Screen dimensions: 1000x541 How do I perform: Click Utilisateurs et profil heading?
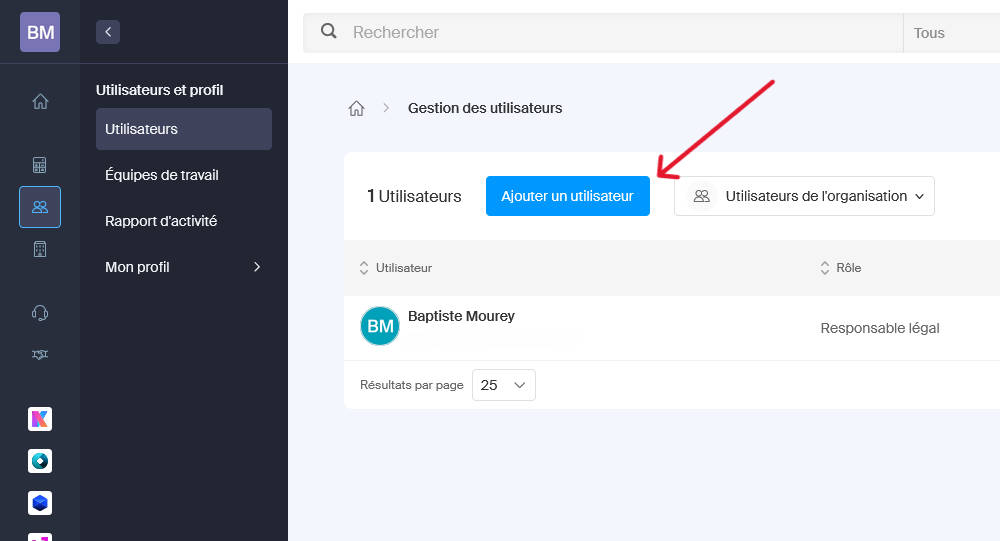159,90
